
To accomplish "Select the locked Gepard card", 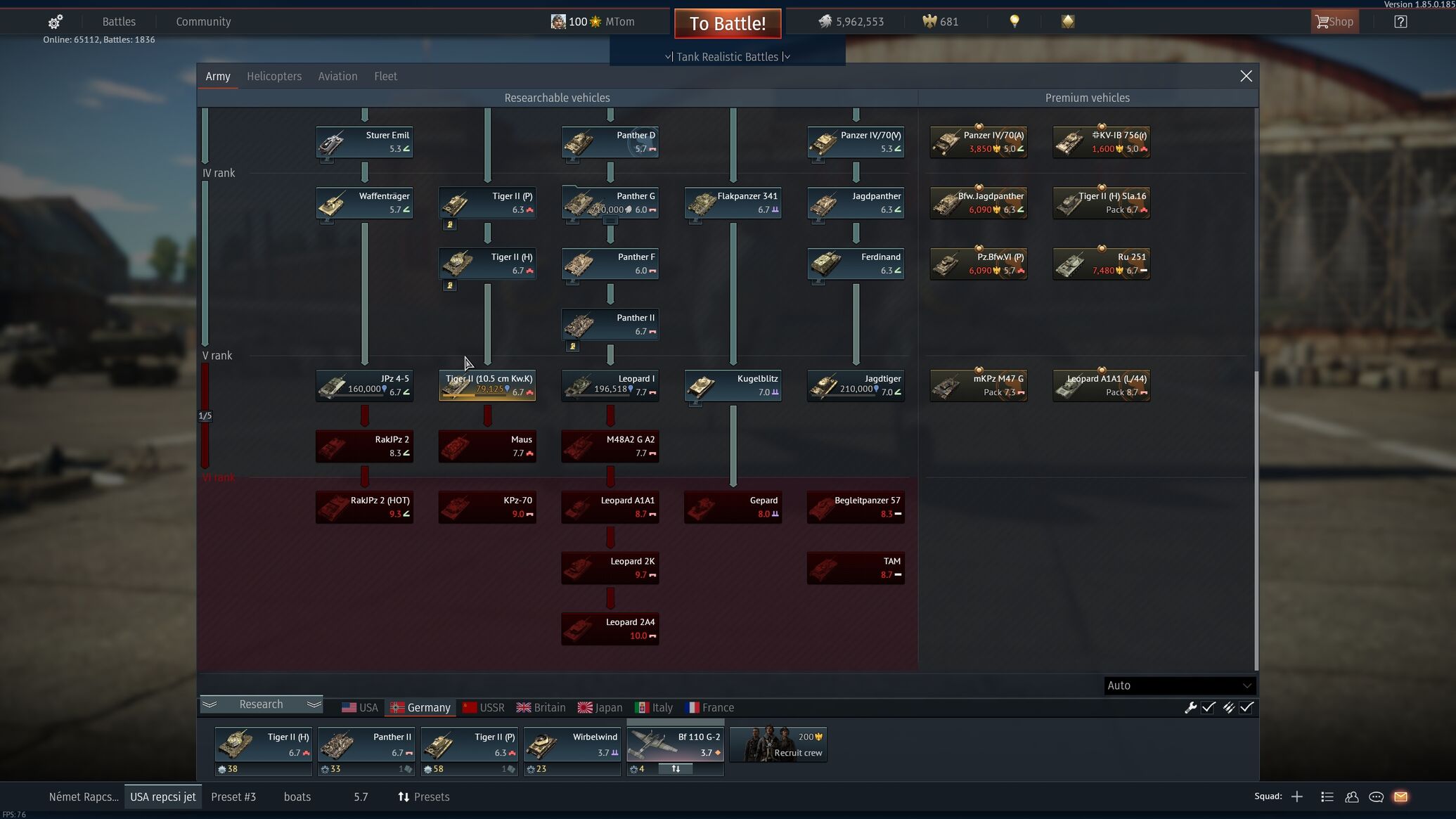I will coord(733,507).
